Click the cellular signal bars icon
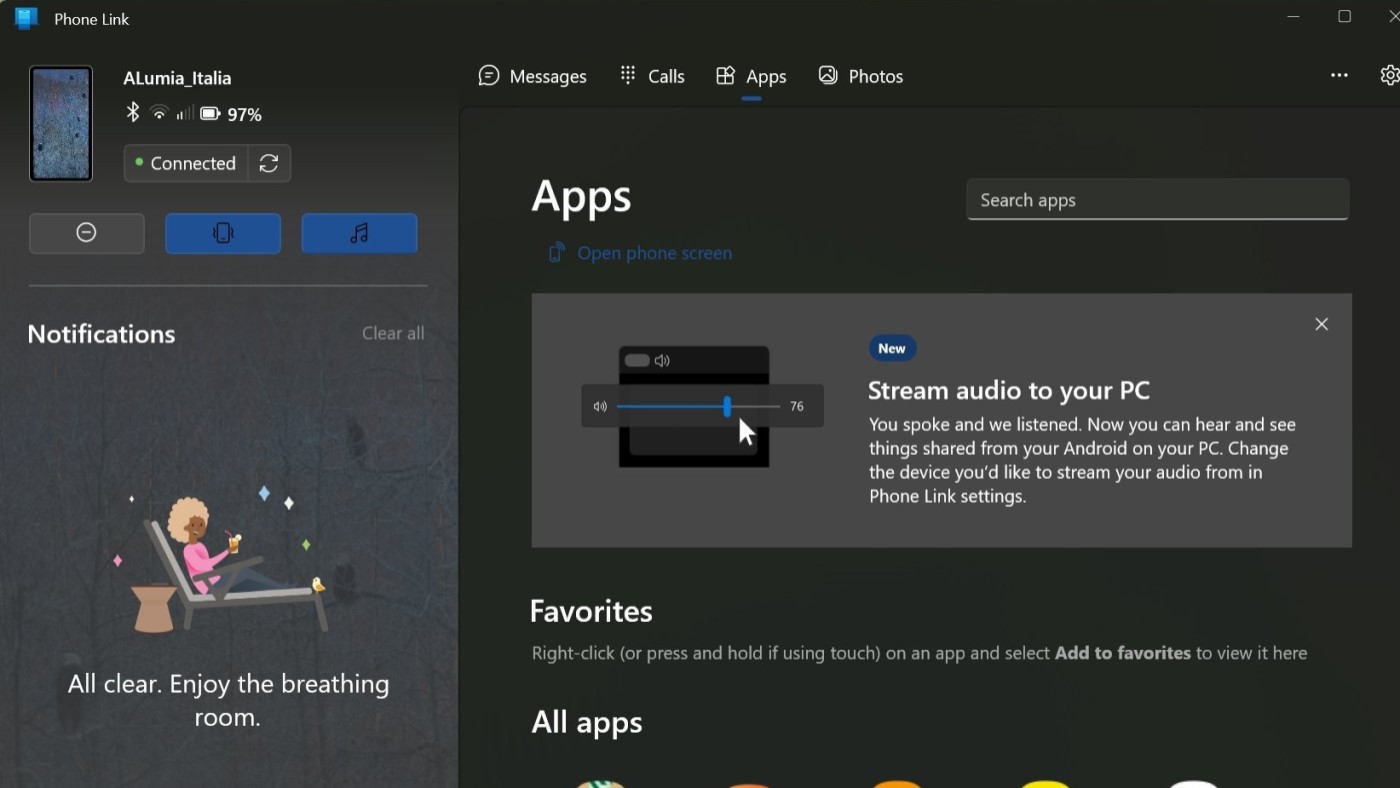 (x=184, y=114)
